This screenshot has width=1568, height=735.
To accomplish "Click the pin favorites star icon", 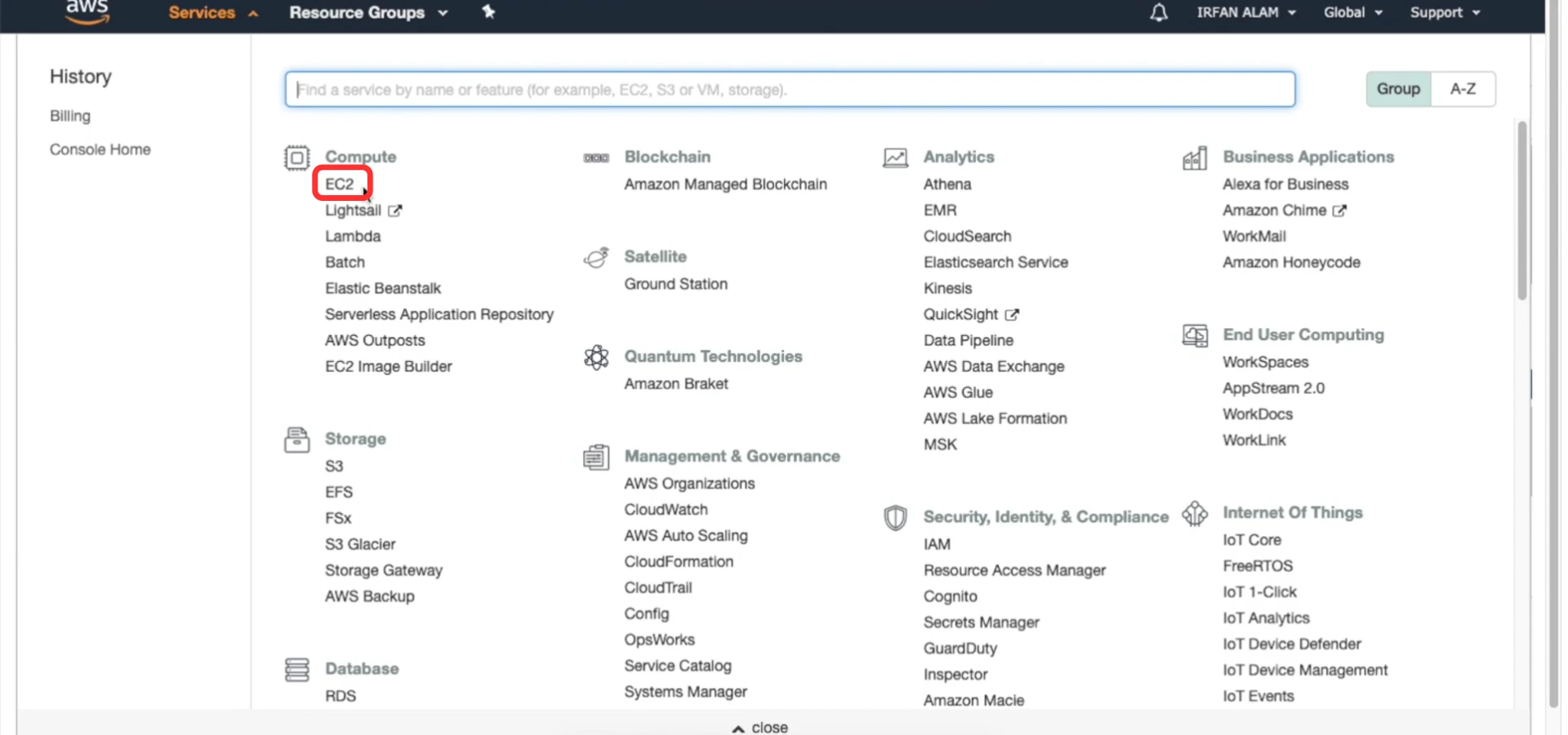I will (488, 11).
